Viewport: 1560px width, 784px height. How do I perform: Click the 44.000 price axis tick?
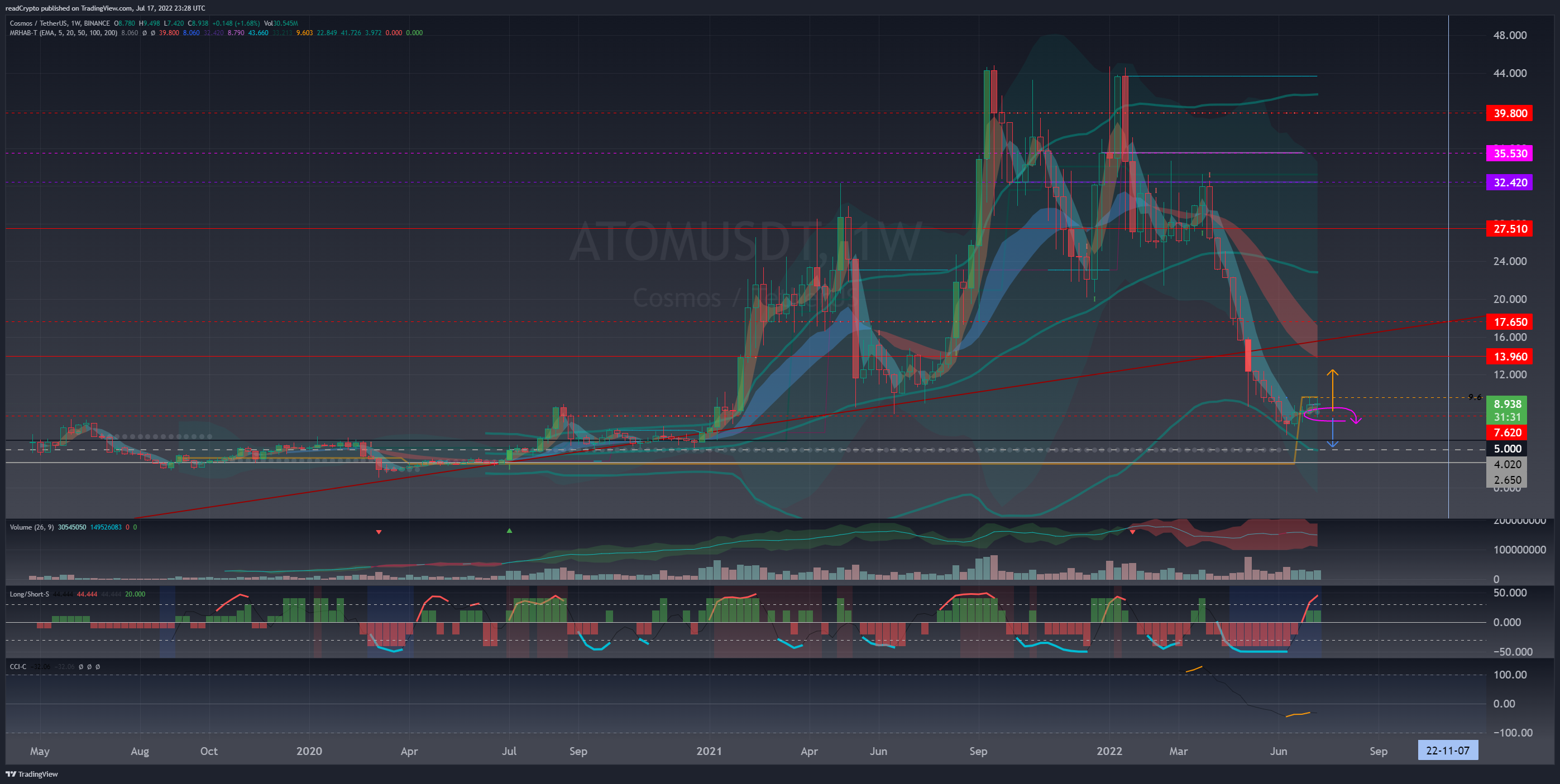(x=1509, y=73)
